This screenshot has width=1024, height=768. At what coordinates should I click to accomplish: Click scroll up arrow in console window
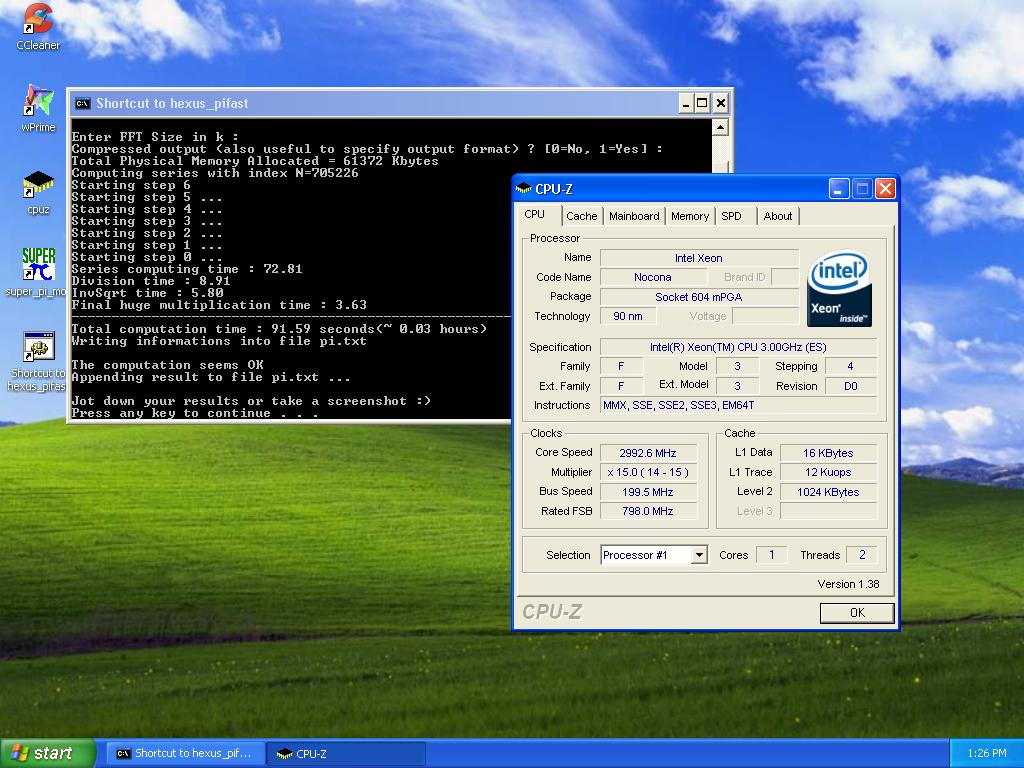pos(720,127)
